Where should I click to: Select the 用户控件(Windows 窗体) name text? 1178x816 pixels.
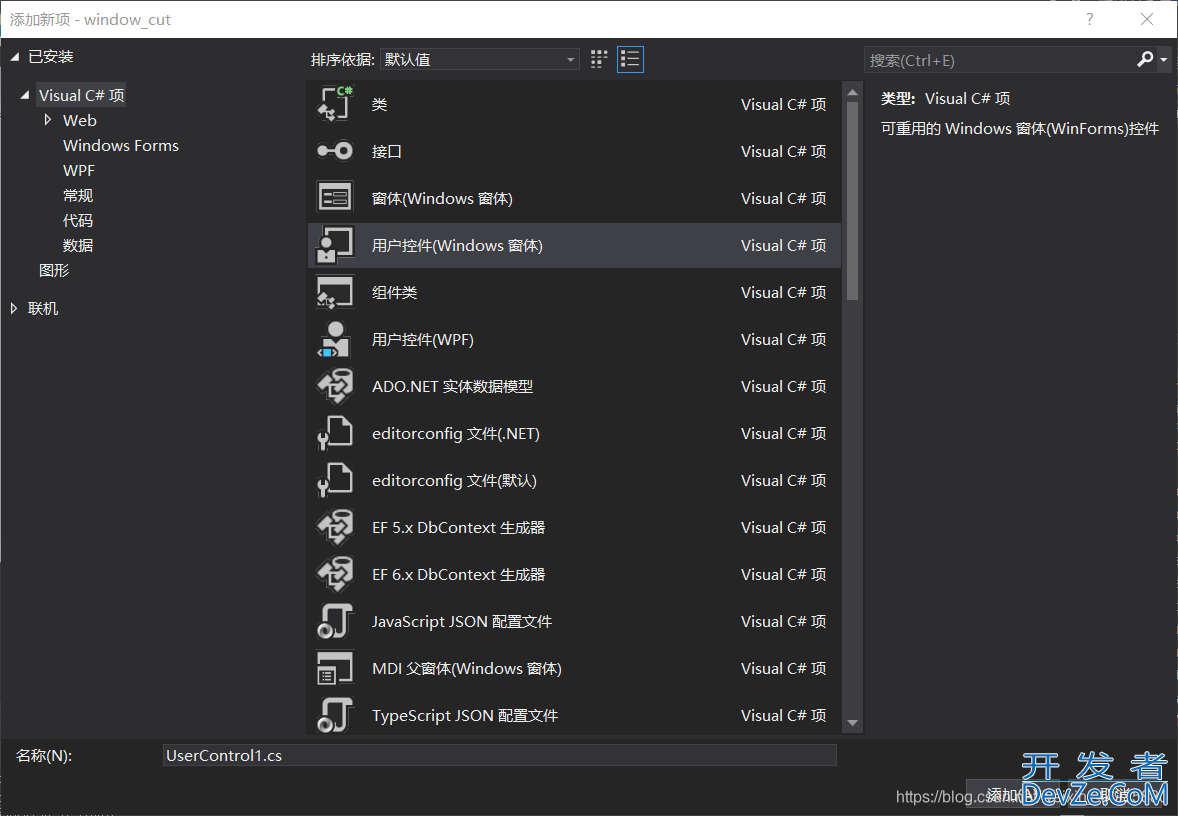(458, 245)
